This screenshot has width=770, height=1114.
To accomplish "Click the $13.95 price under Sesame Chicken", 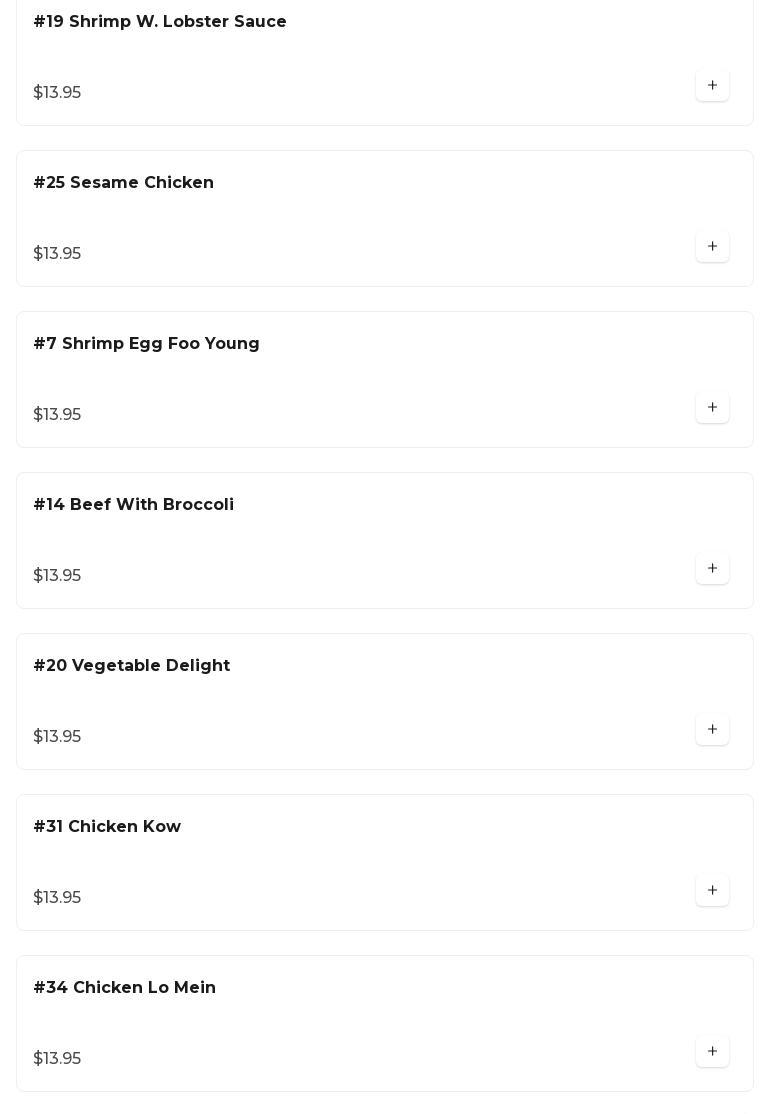I will (x=57, y=254).
